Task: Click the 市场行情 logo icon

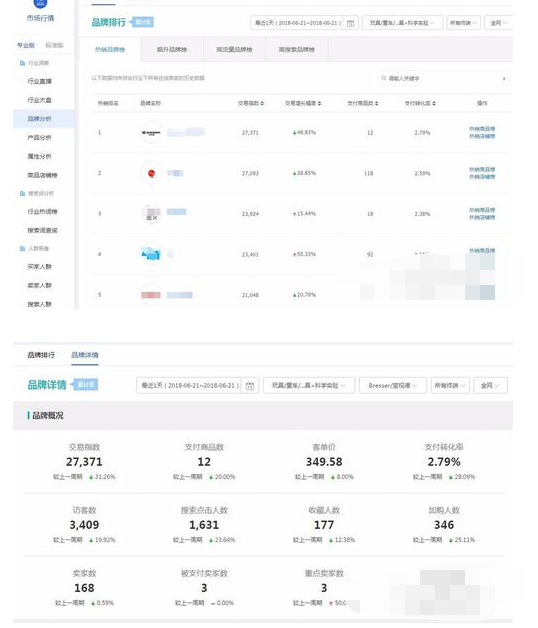Action: 40,4
